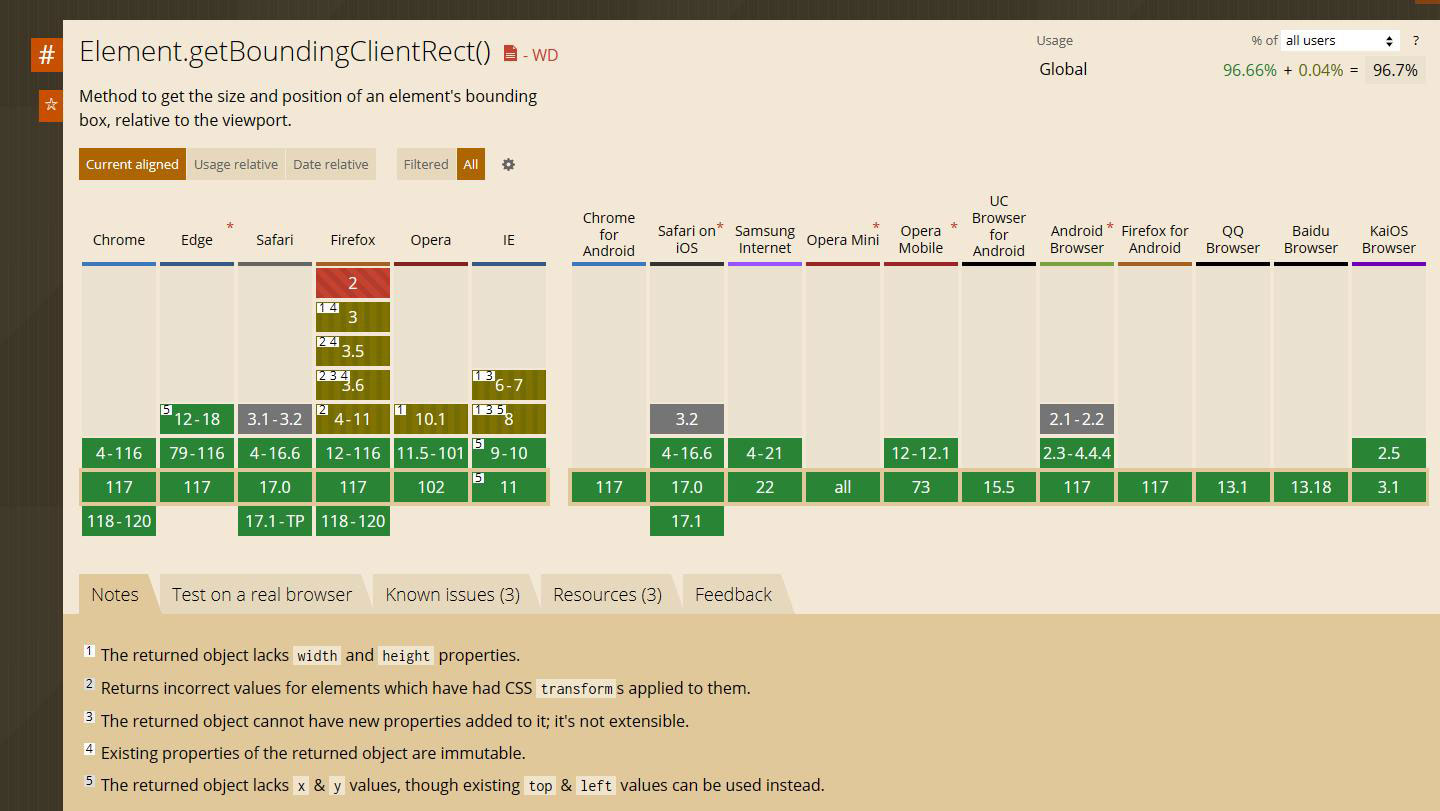The image size is (1440, 811).
Task: Select the Firefox 3.5 cell
Action: coord(353,351)
